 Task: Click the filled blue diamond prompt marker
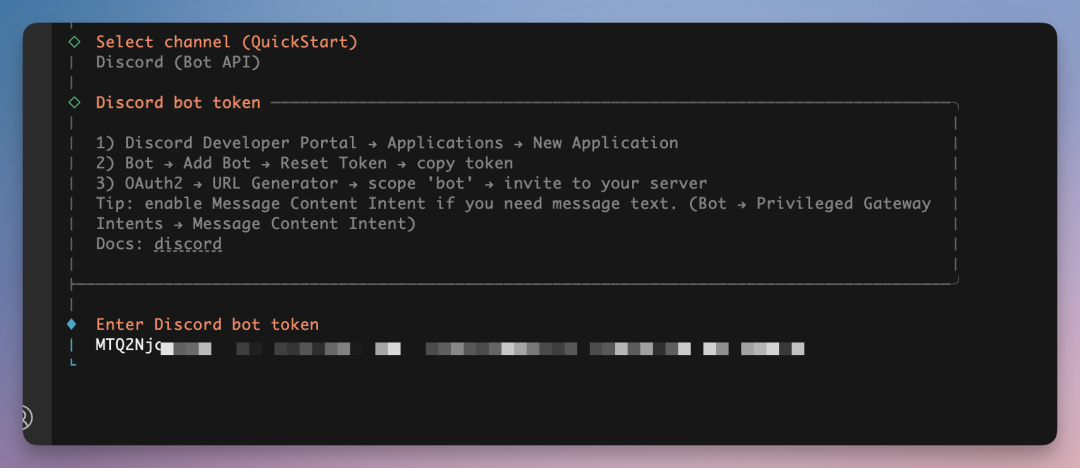[71, 324]
